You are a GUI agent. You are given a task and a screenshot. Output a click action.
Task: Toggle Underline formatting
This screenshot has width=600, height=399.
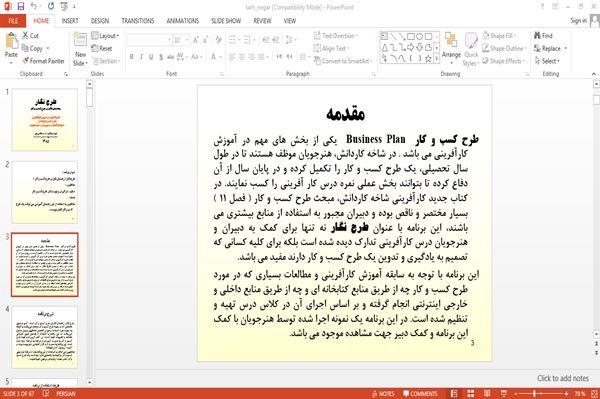151,57
